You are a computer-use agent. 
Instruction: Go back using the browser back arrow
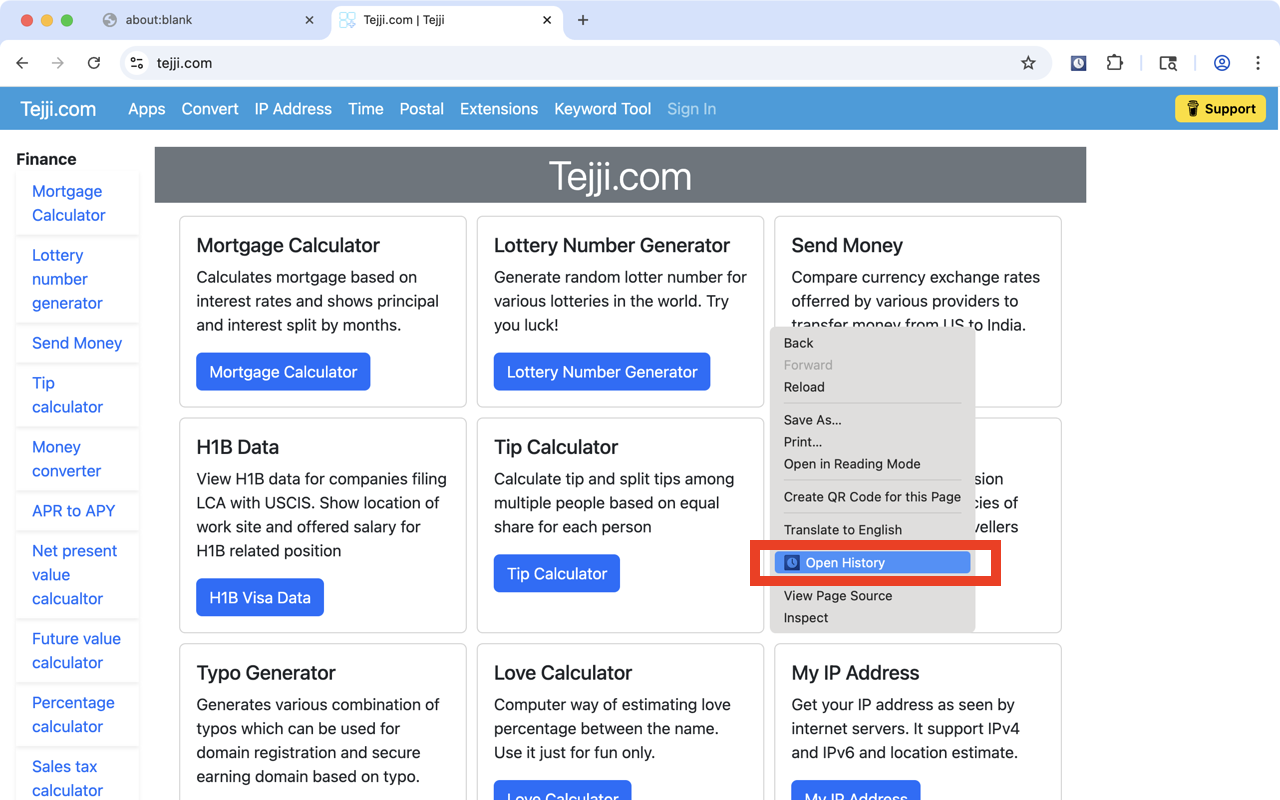[22, 63]
